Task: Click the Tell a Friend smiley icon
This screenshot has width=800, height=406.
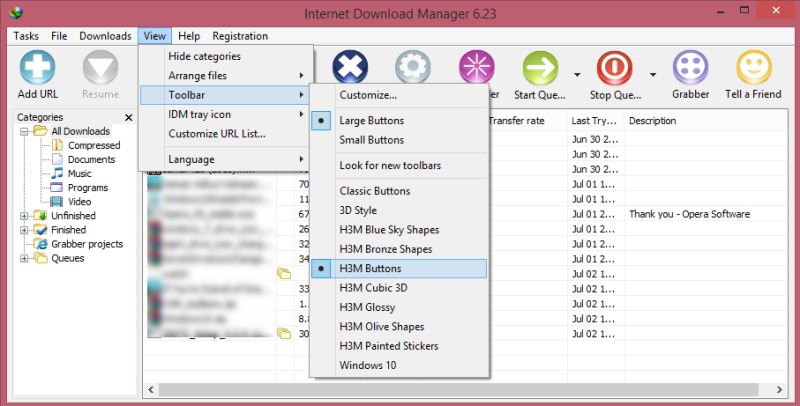Action: coord(754,67)
